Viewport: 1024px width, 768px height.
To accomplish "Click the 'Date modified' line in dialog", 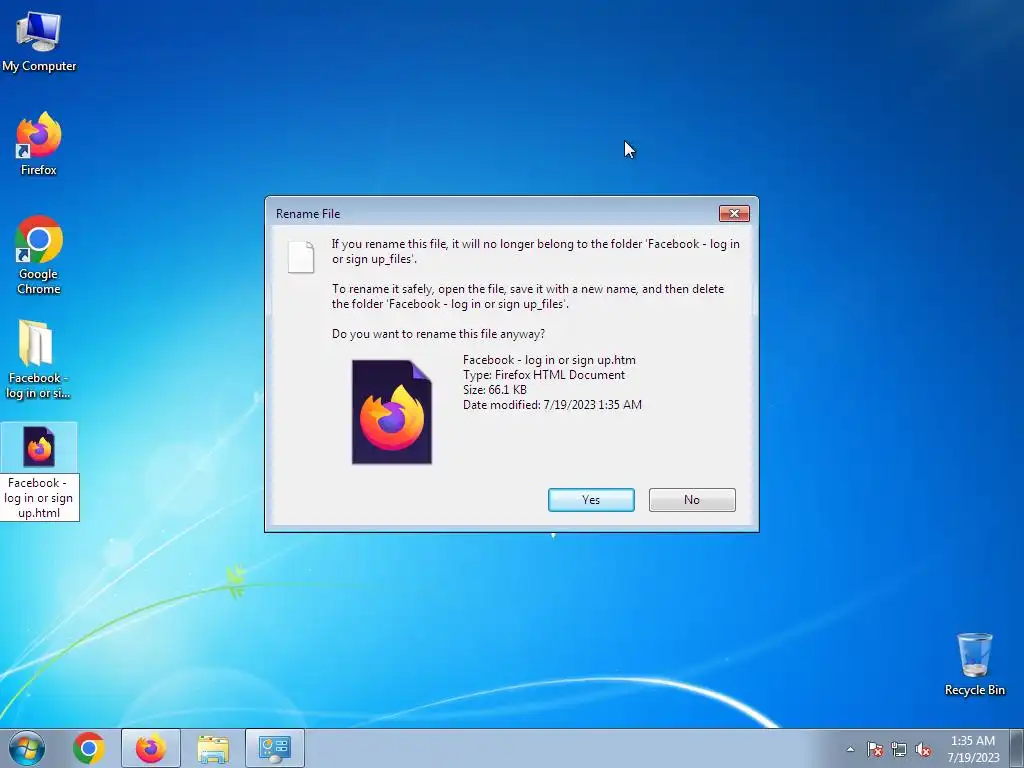I will 552,405.
